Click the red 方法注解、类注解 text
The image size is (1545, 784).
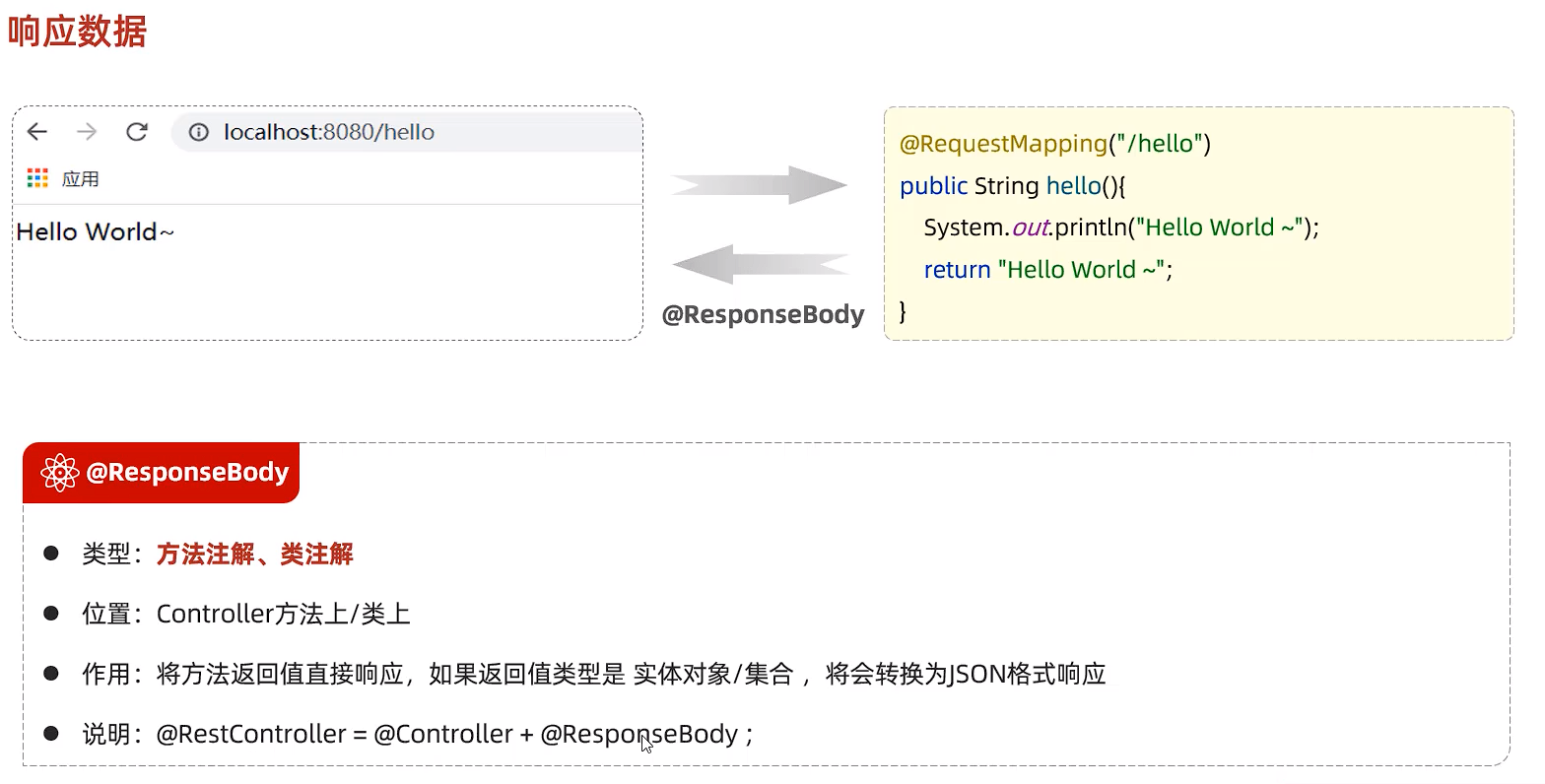point(254,555)
